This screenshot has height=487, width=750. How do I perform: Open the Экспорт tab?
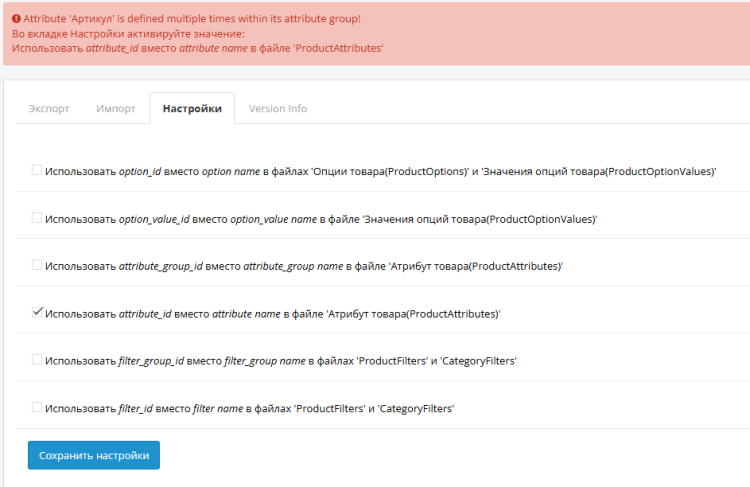click(x=49, y=109)
